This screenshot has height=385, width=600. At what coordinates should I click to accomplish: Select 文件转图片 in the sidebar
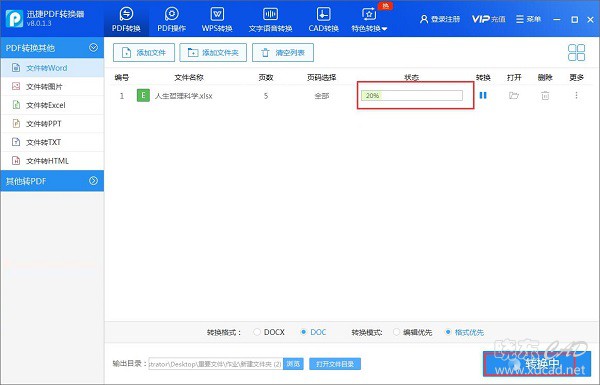(x=52, y=86)
